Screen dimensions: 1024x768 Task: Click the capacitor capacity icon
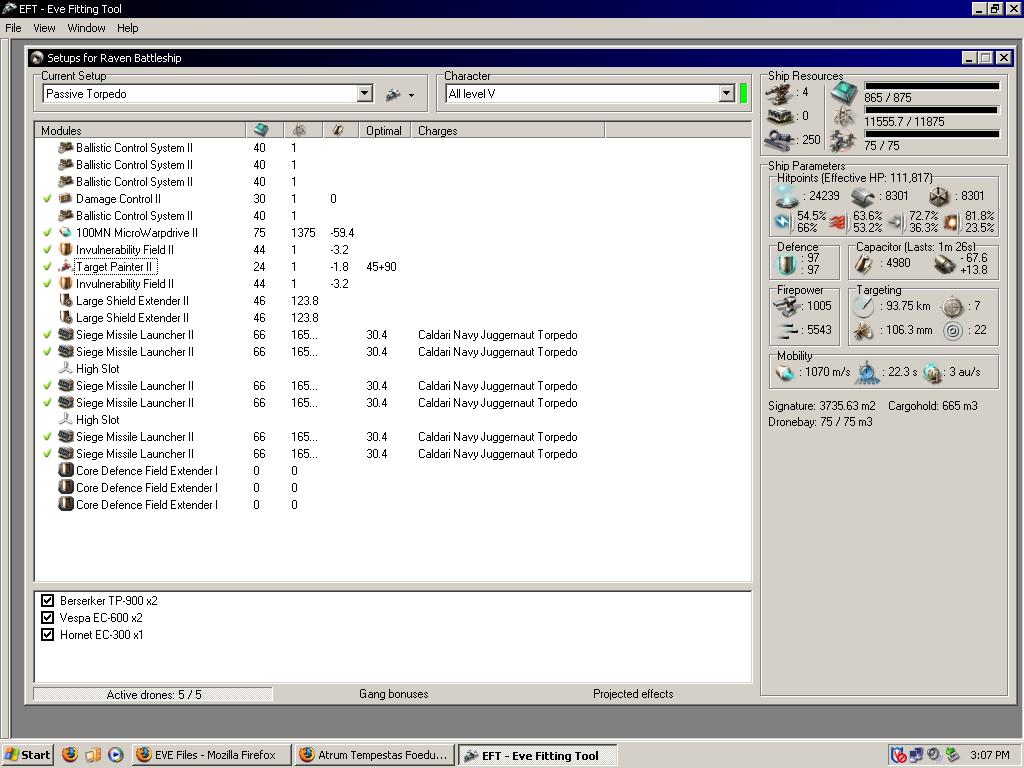coord(863,263)
